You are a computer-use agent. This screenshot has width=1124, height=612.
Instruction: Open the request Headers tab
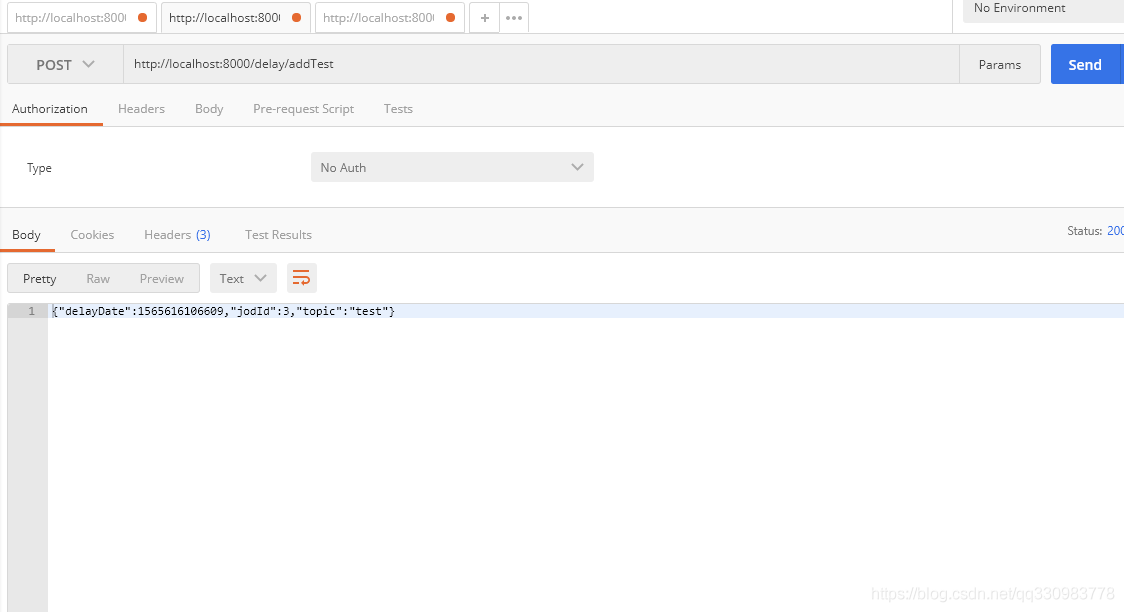point(141,109)
